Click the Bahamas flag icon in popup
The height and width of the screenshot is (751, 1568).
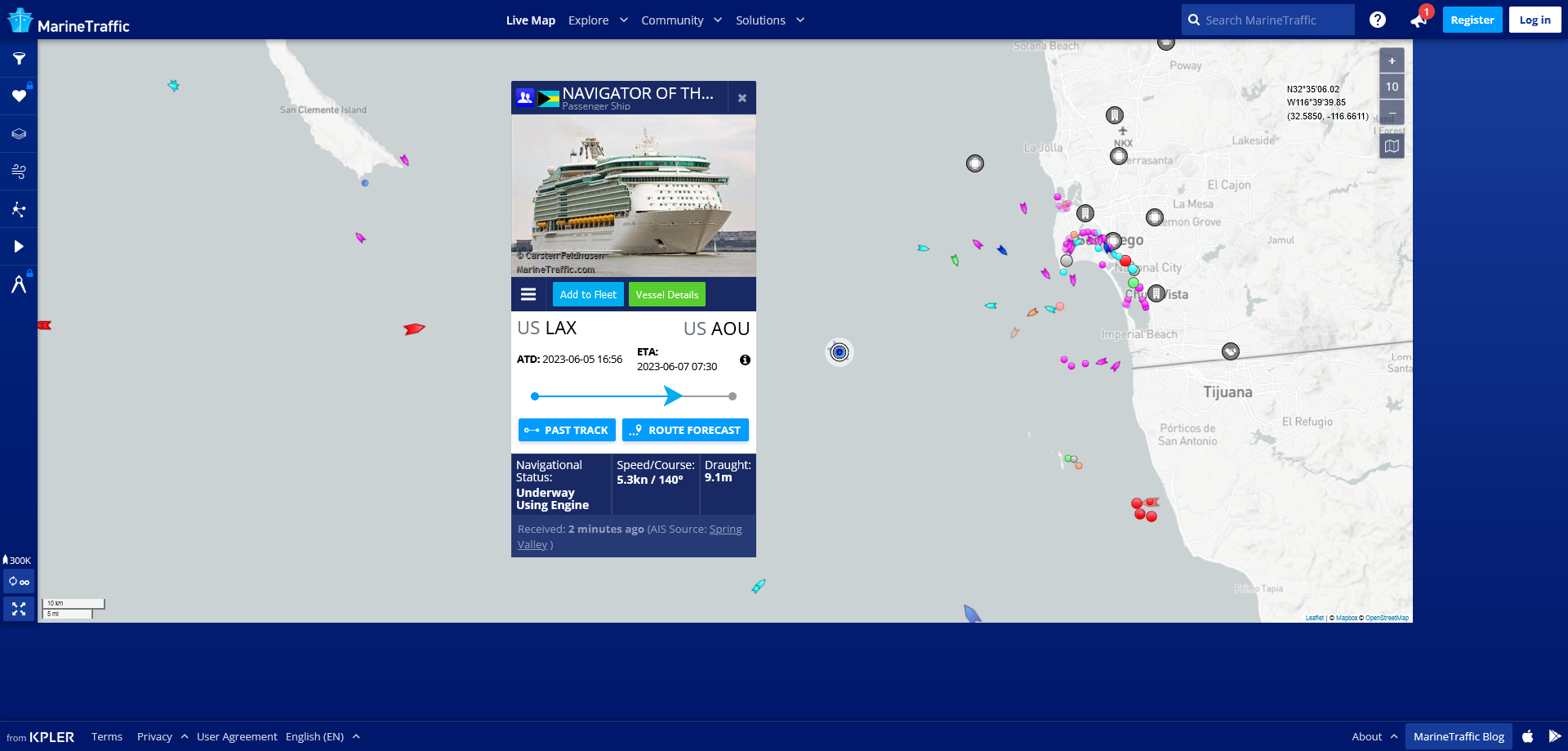coord(548,99)
